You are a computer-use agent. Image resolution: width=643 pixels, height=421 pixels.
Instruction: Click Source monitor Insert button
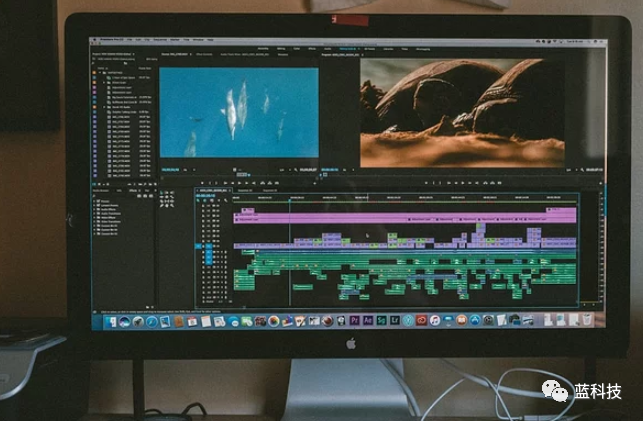tap(262, 183)
